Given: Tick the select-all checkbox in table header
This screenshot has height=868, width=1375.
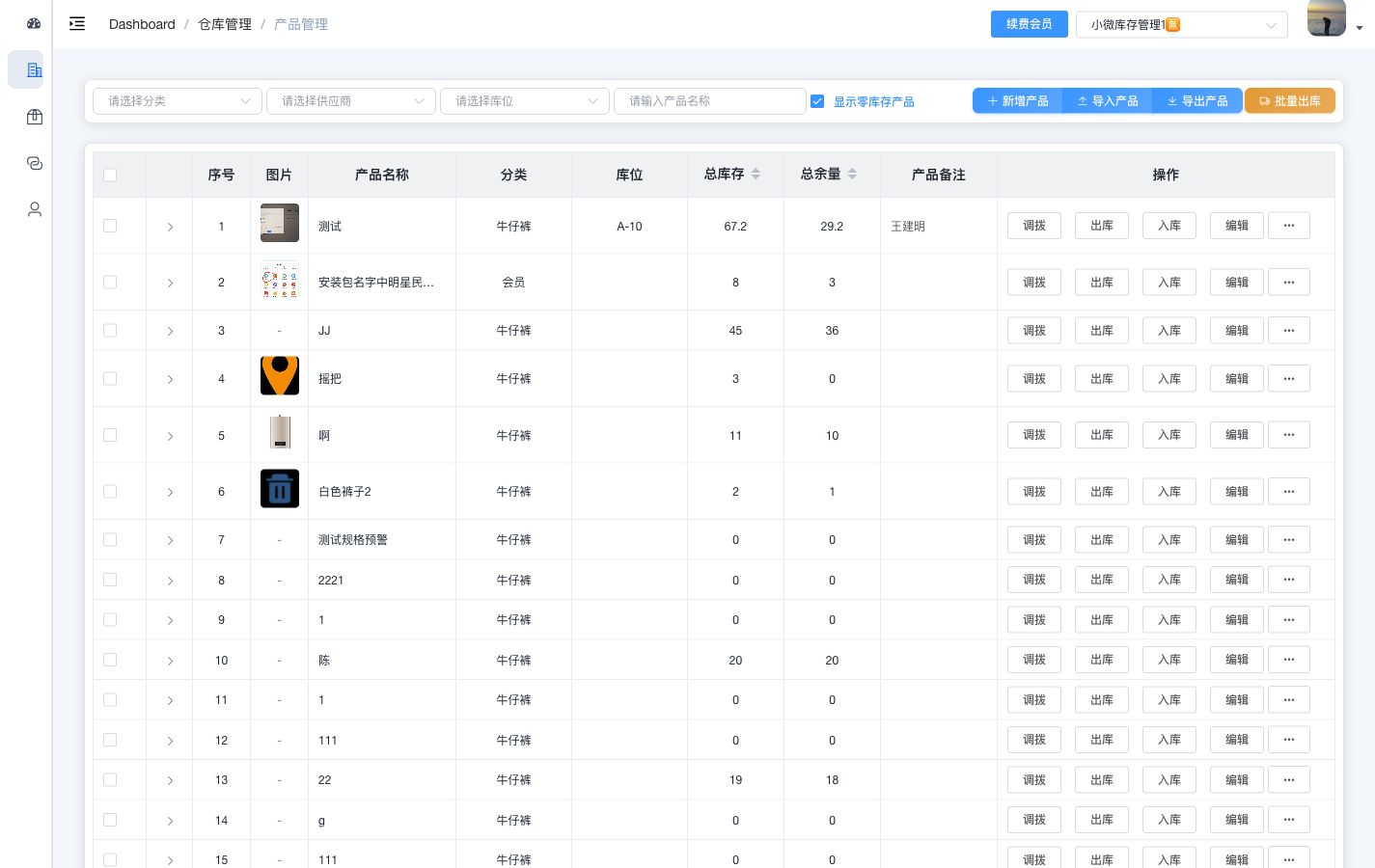Looking at the screenshot, I should tap(110, 175).
